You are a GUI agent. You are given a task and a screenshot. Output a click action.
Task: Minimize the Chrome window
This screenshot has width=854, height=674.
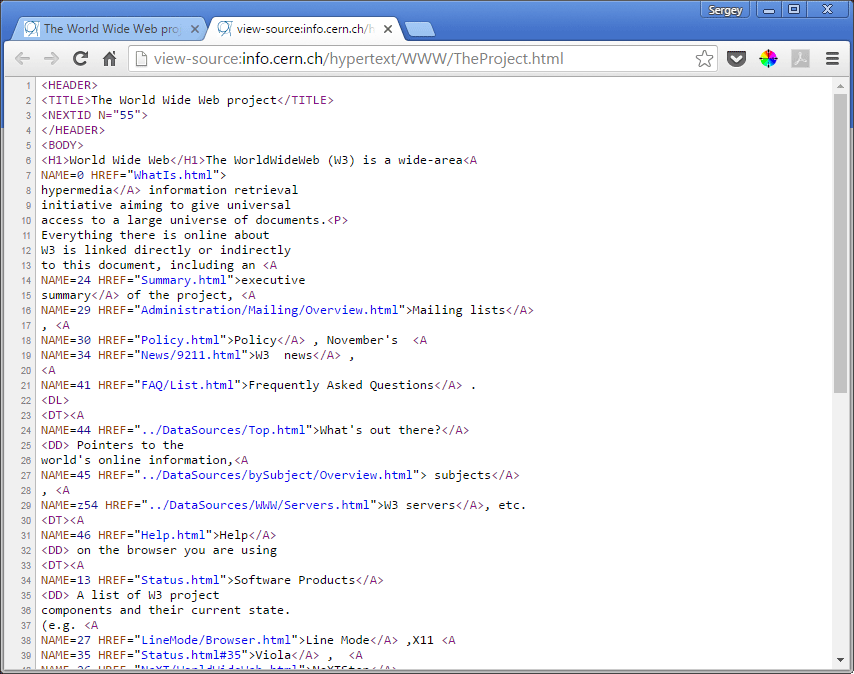point(769,10)
